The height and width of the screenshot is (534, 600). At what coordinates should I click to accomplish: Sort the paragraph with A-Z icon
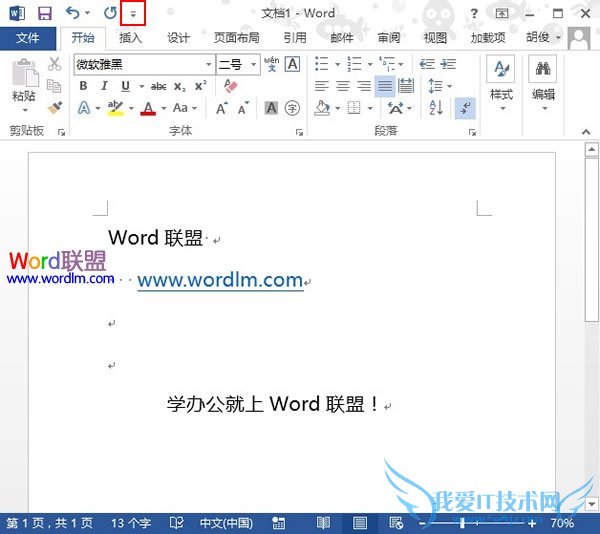tap(436, 108)
